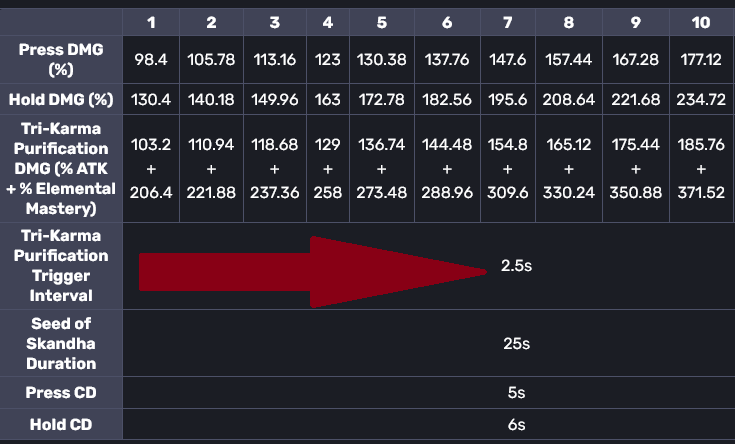Select the level 6 column header

click(x=447, y=22)
